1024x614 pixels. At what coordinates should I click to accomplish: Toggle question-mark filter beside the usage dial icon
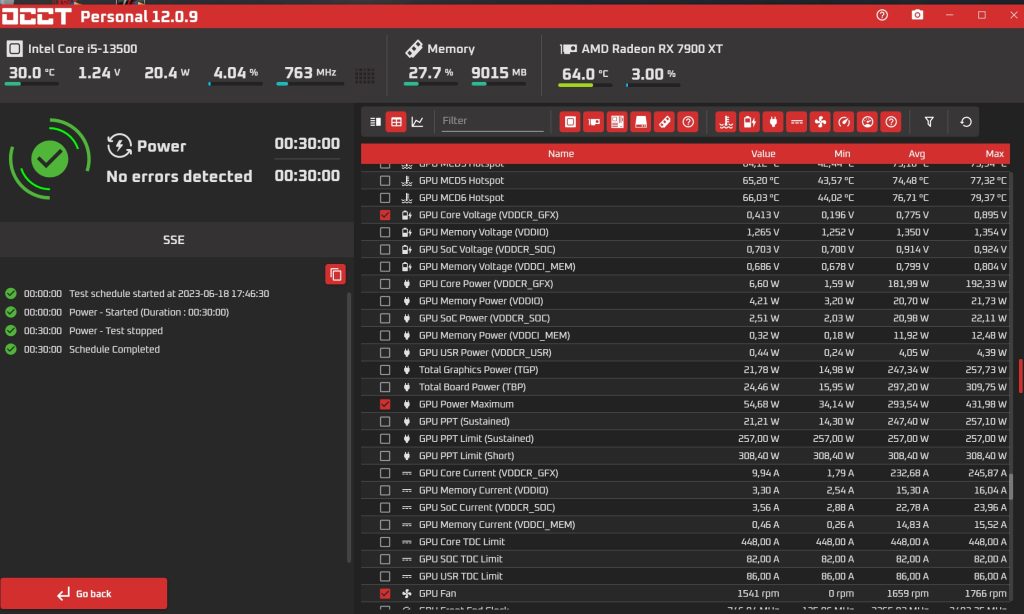pos(891,122)
